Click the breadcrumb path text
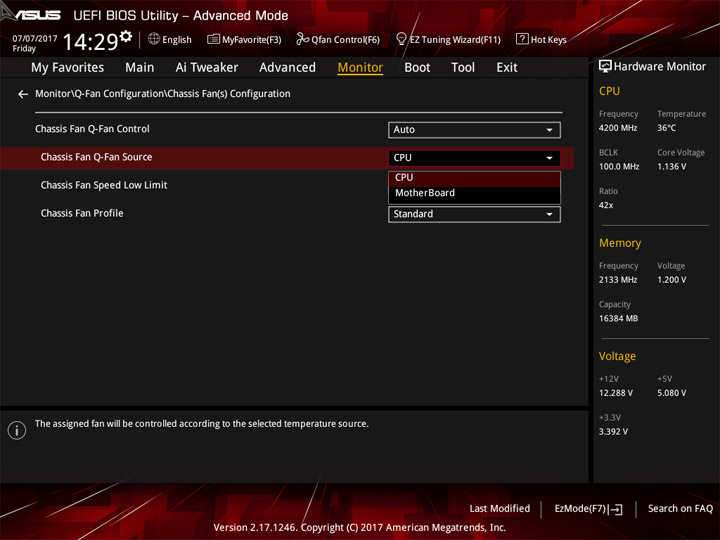720x540 pixels. pos(163,94)
